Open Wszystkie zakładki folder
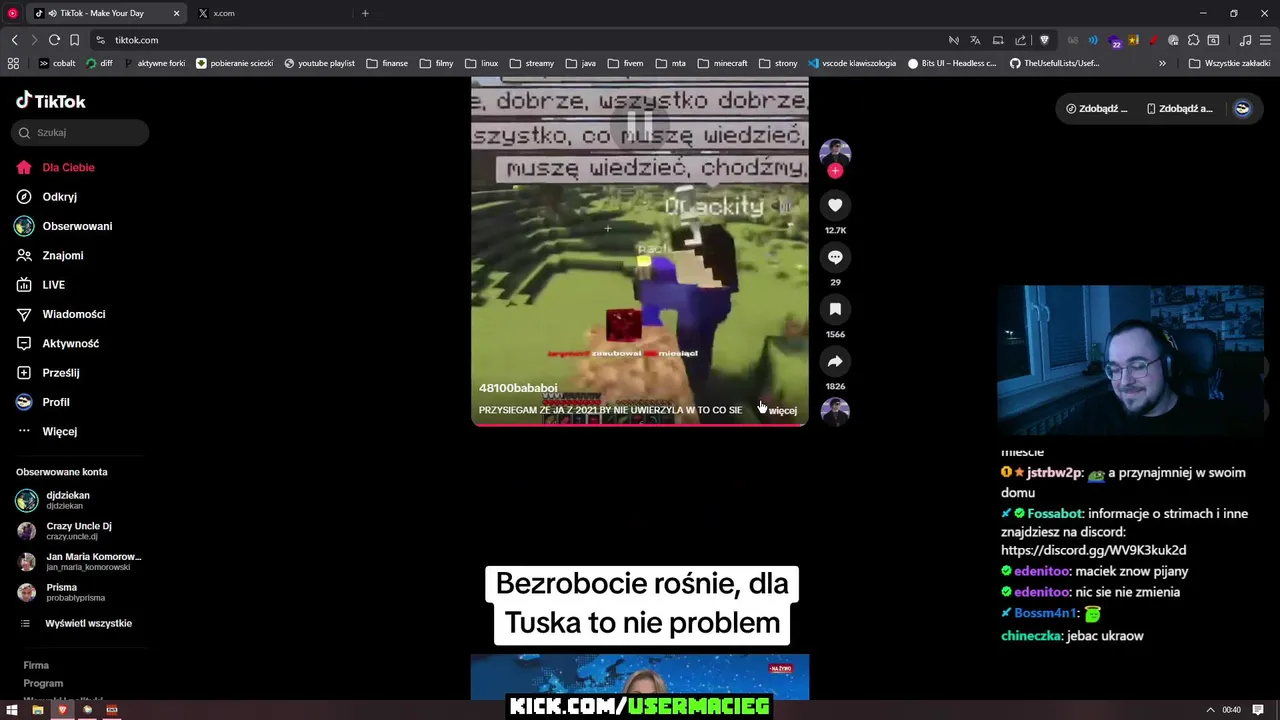1280x720 pixels. point(1229,63)
